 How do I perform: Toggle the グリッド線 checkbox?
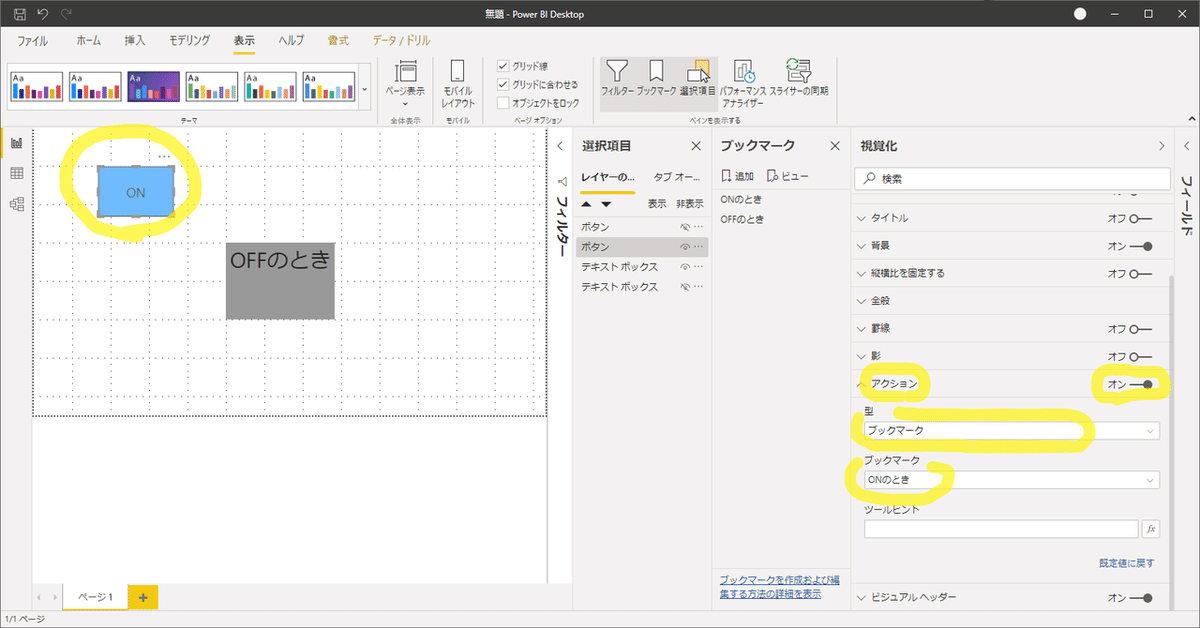click(503, 67)
